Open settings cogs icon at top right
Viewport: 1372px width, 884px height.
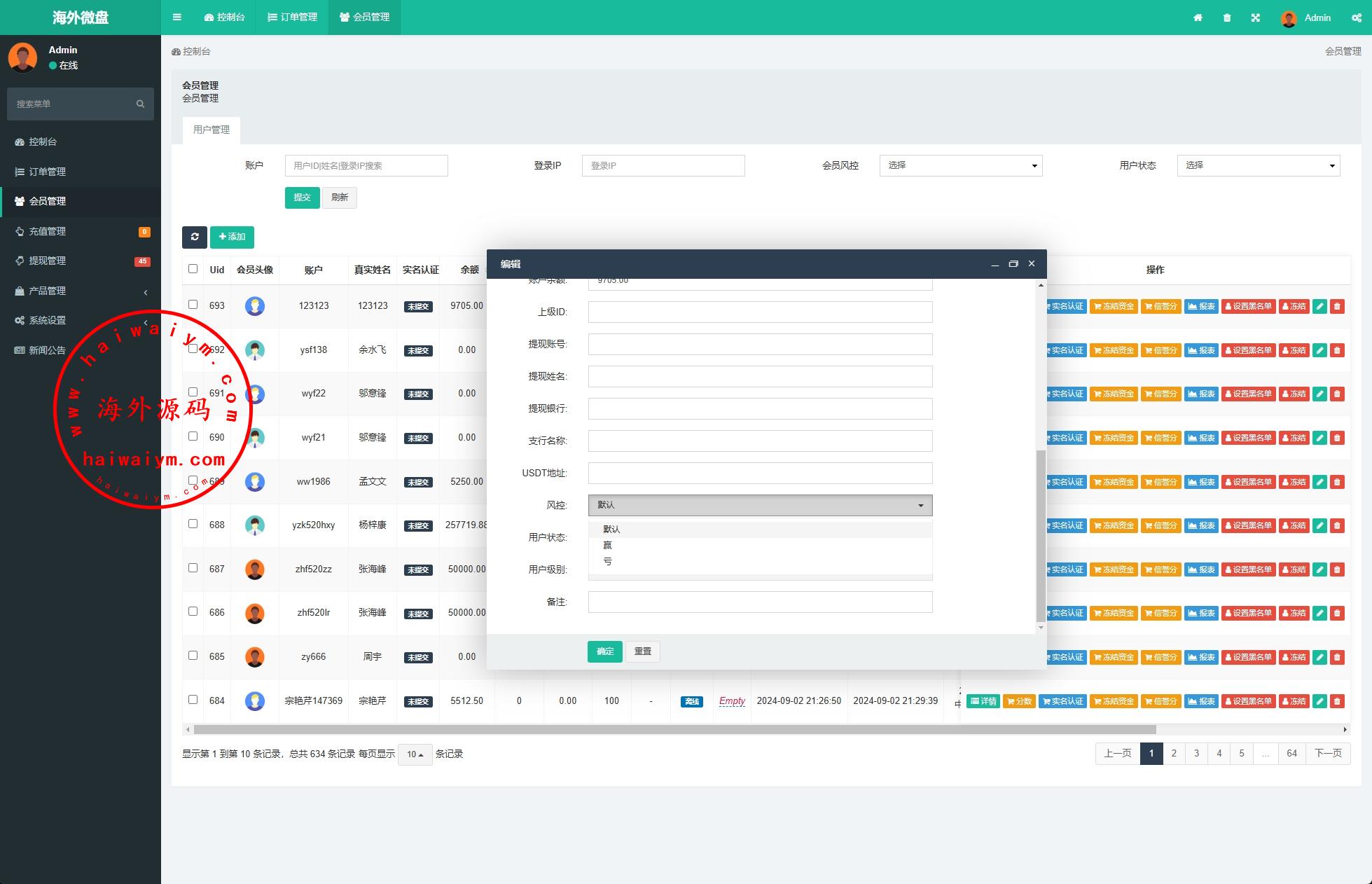pyautogui.click(x=1357, y=18)
